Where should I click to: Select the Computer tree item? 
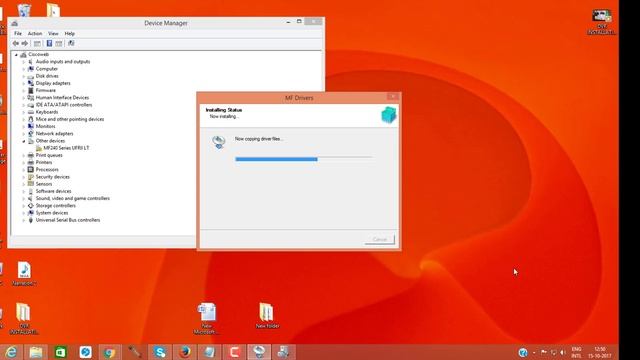[47, 69]
